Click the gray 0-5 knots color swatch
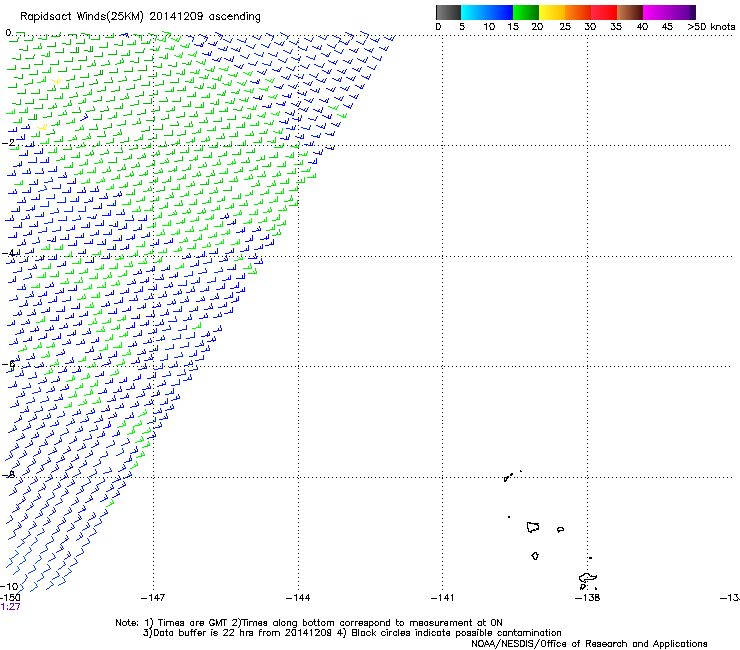 coord(448,12)
